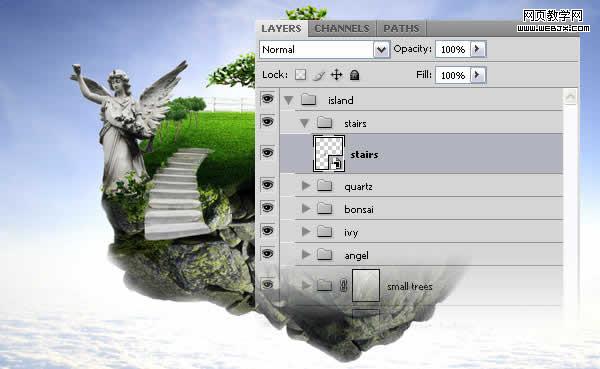Image resolution: width=600 pixels, height=369 pixels.
Task: Select the bonsai group name
Action: [x=359, y=209]
